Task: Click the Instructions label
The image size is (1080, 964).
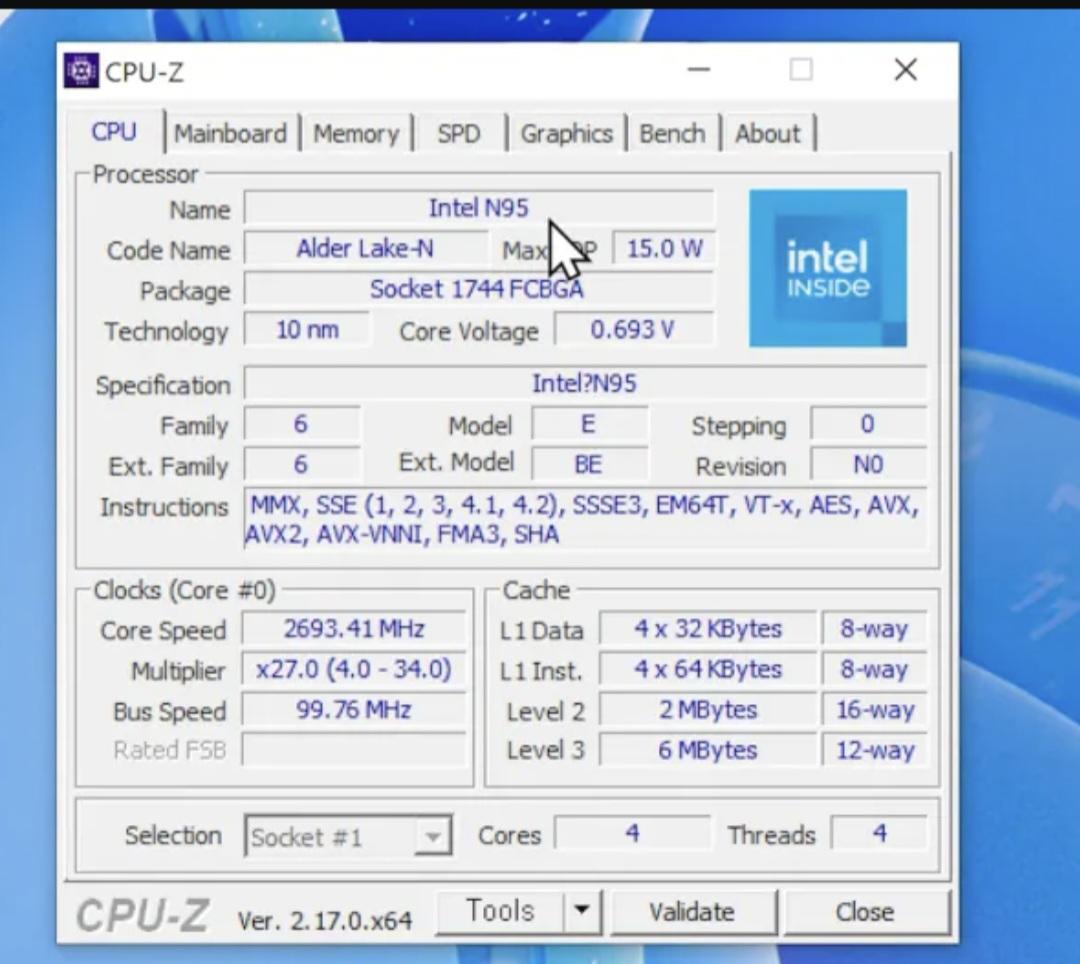Action: pos(164,507)
